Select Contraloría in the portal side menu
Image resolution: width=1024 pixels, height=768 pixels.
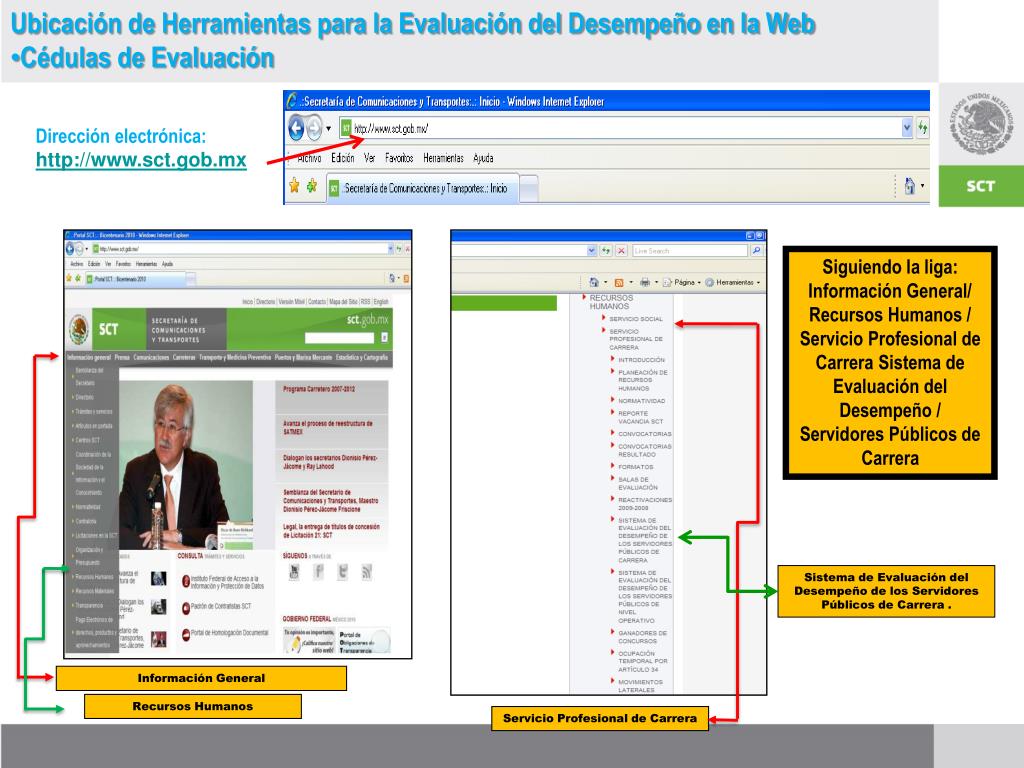(x=86, y=521)
